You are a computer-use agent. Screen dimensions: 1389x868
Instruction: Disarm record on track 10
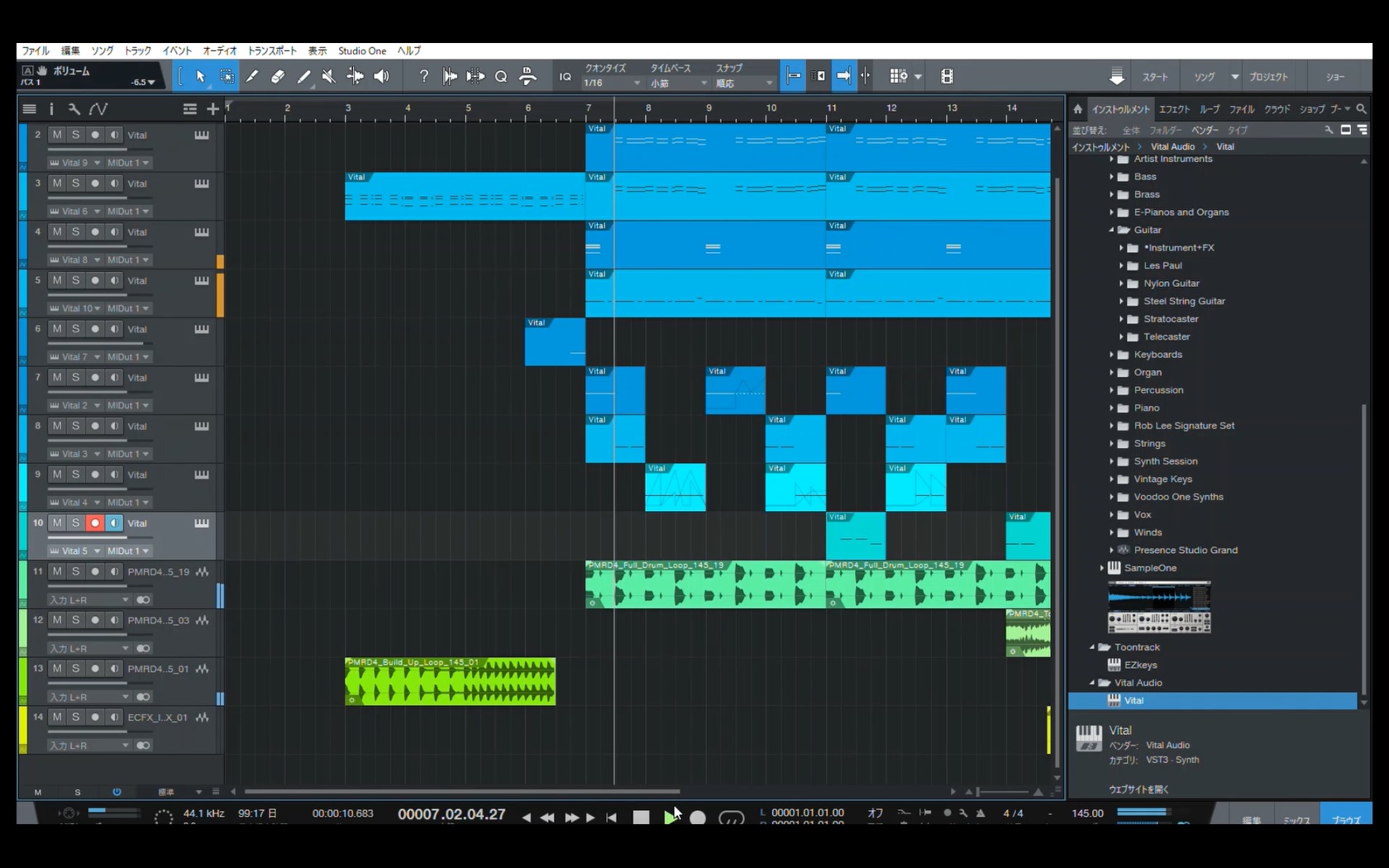coord(95,523)
